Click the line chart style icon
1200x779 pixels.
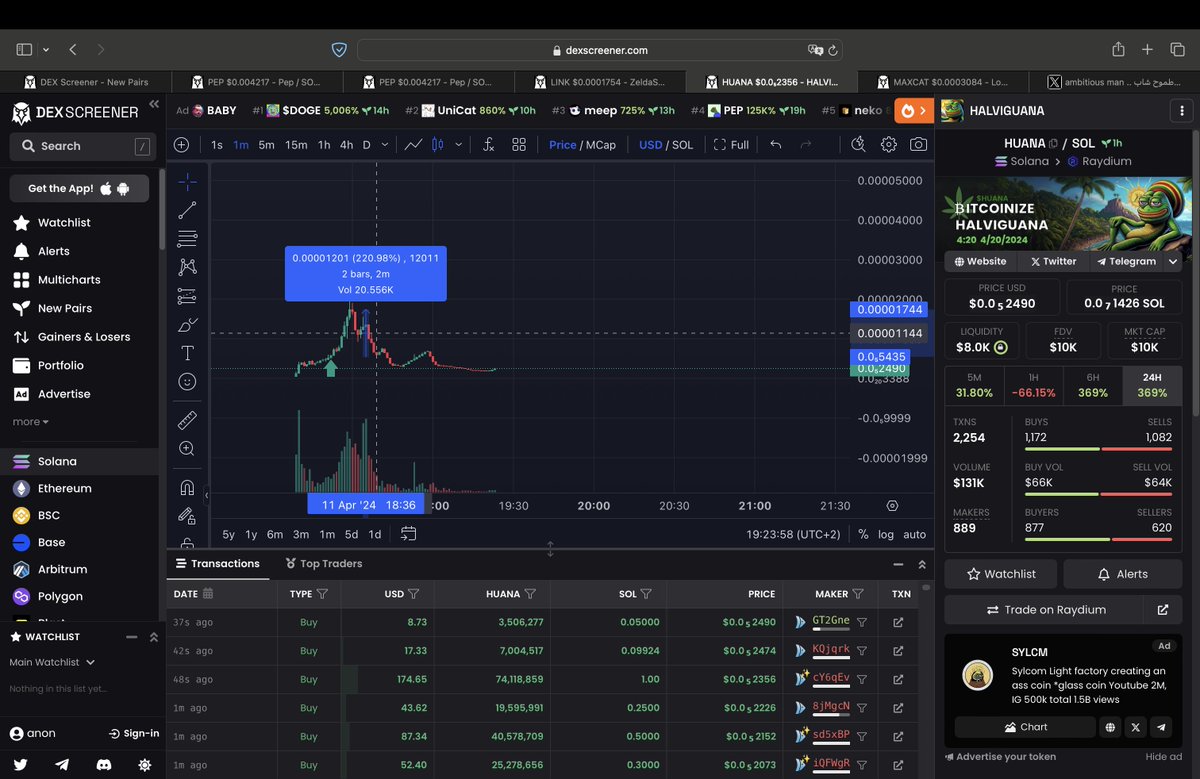tap(413, 145)
